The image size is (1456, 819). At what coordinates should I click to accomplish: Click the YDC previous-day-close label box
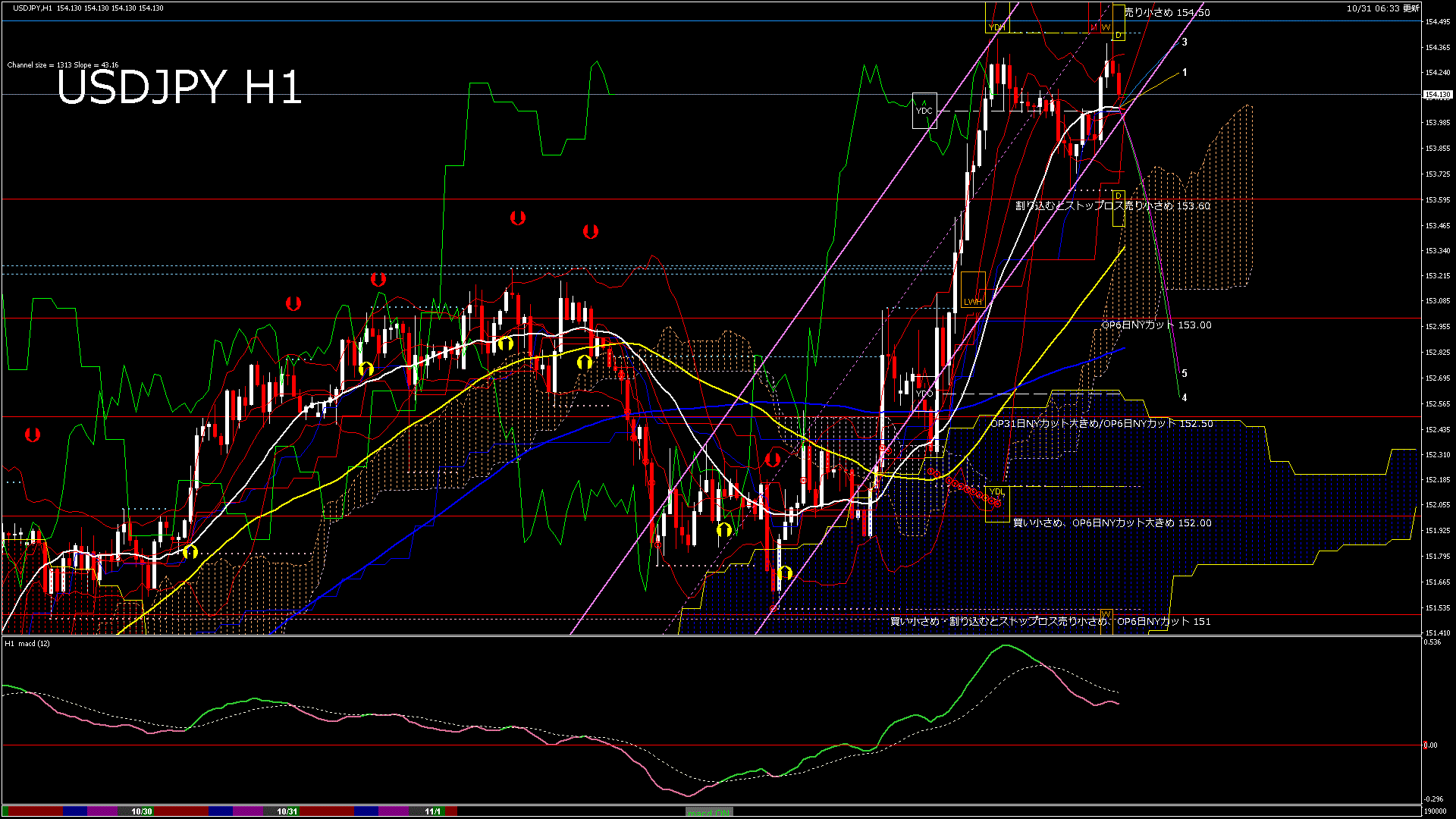[x=925, y=111]
